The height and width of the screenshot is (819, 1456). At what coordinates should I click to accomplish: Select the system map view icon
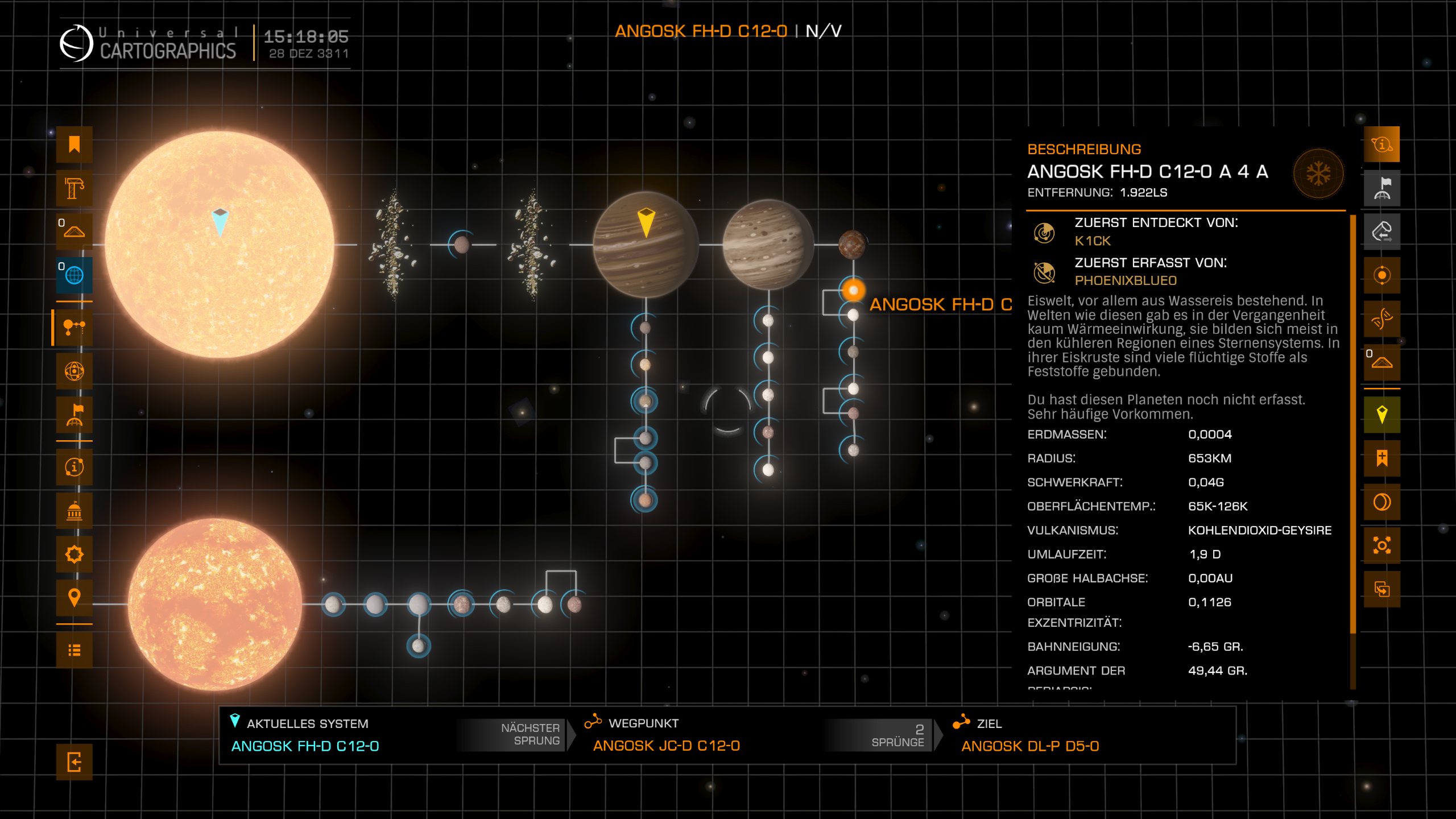point(74,328)
